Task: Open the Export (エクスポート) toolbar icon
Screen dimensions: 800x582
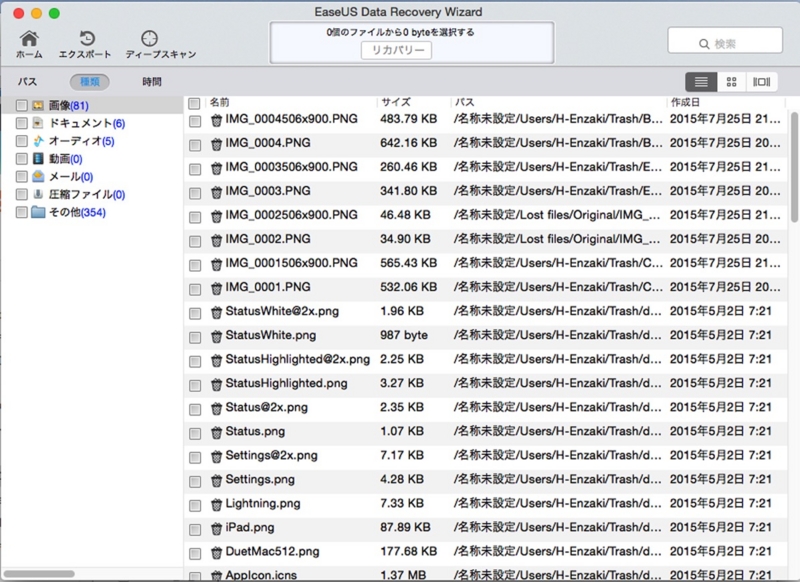Action: pos(87,38)
